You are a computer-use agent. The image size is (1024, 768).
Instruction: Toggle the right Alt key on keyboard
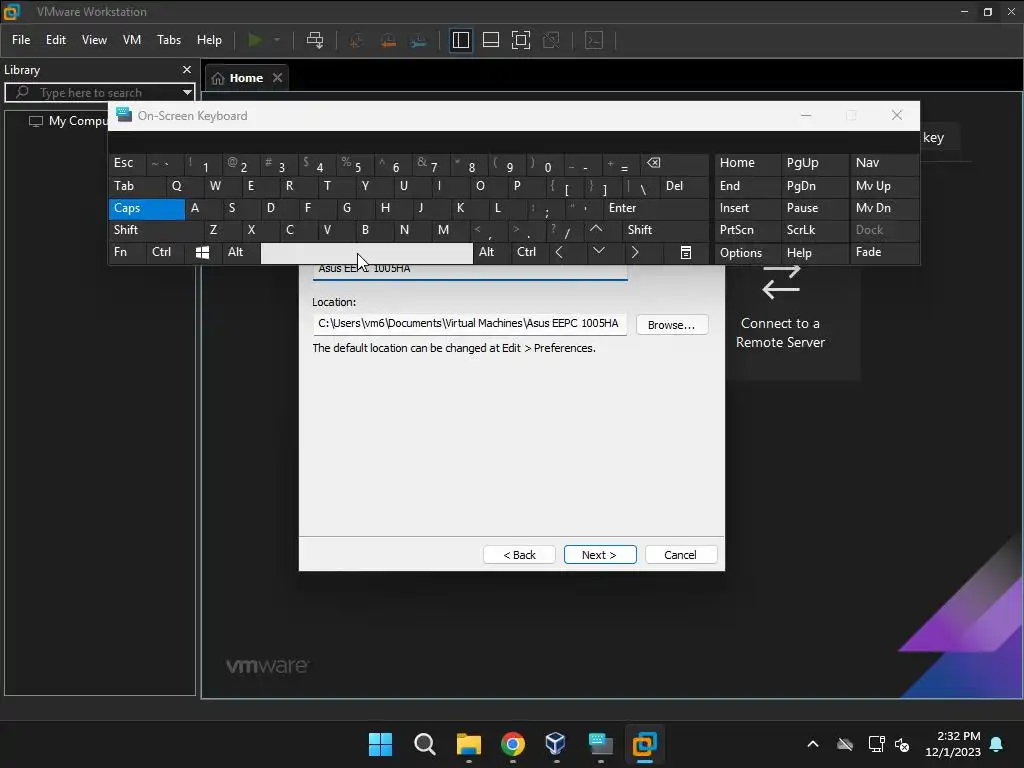click(492, 252)
